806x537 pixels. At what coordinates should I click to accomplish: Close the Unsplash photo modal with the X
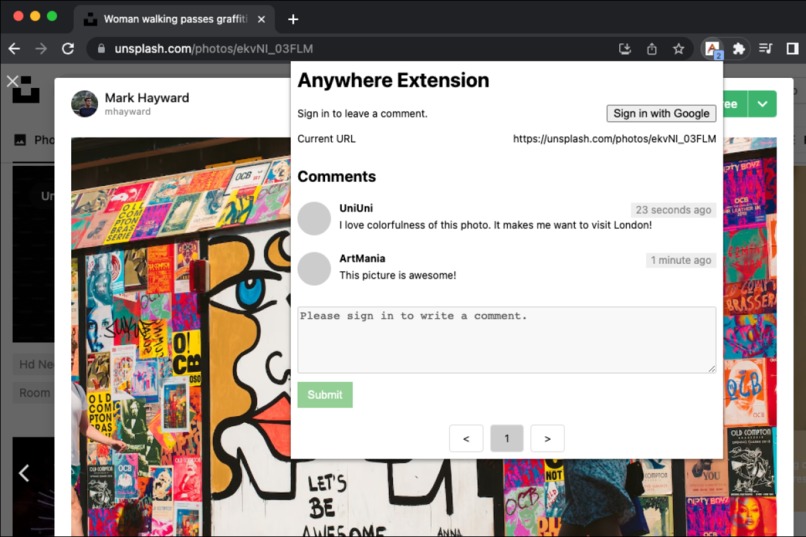[12, 81]
